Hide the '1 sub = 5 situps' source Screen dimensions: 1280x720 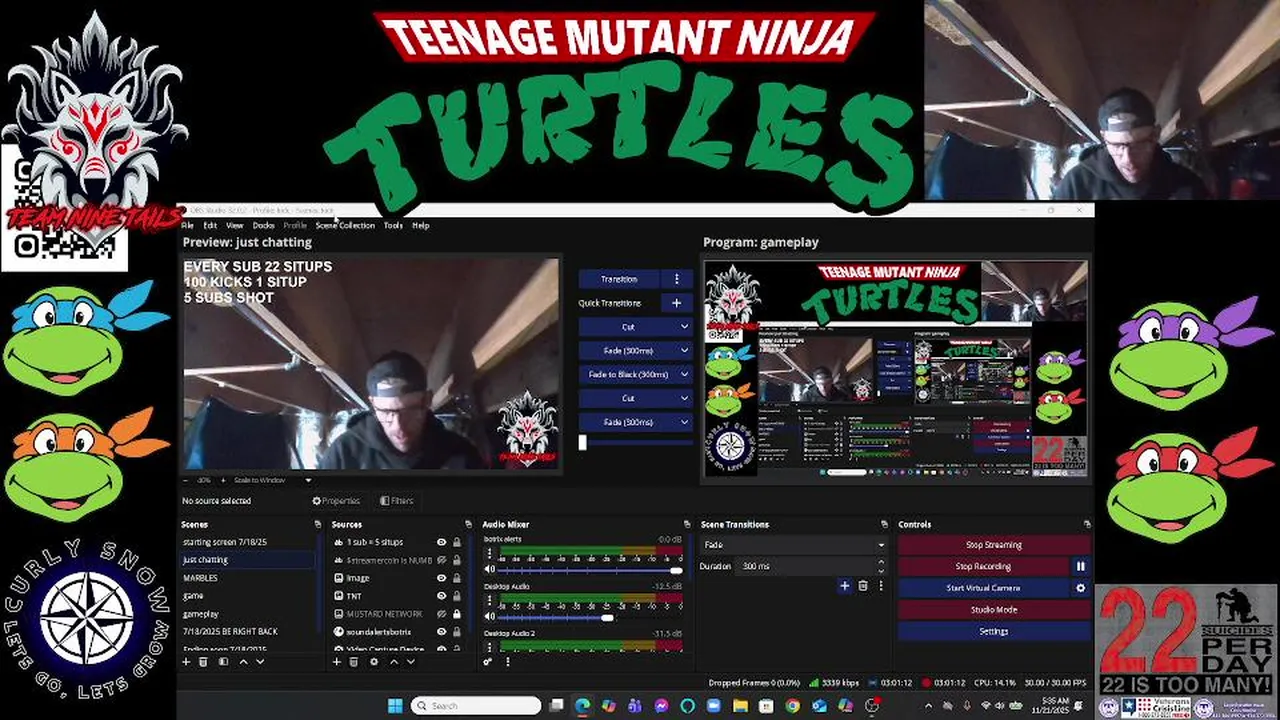(x=441, y=542)
